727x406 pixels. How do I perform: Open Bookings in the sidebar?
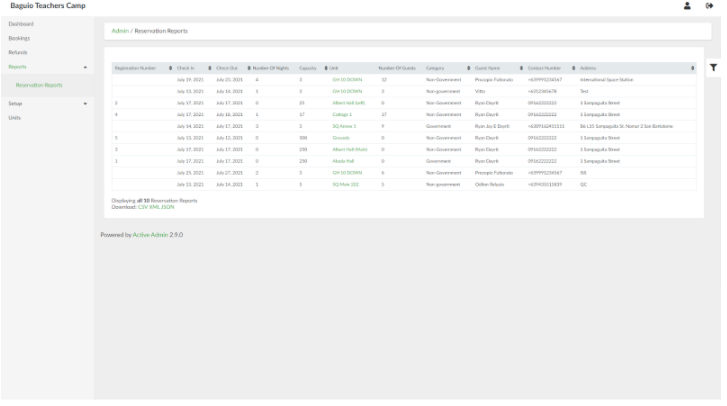(19, 38)
